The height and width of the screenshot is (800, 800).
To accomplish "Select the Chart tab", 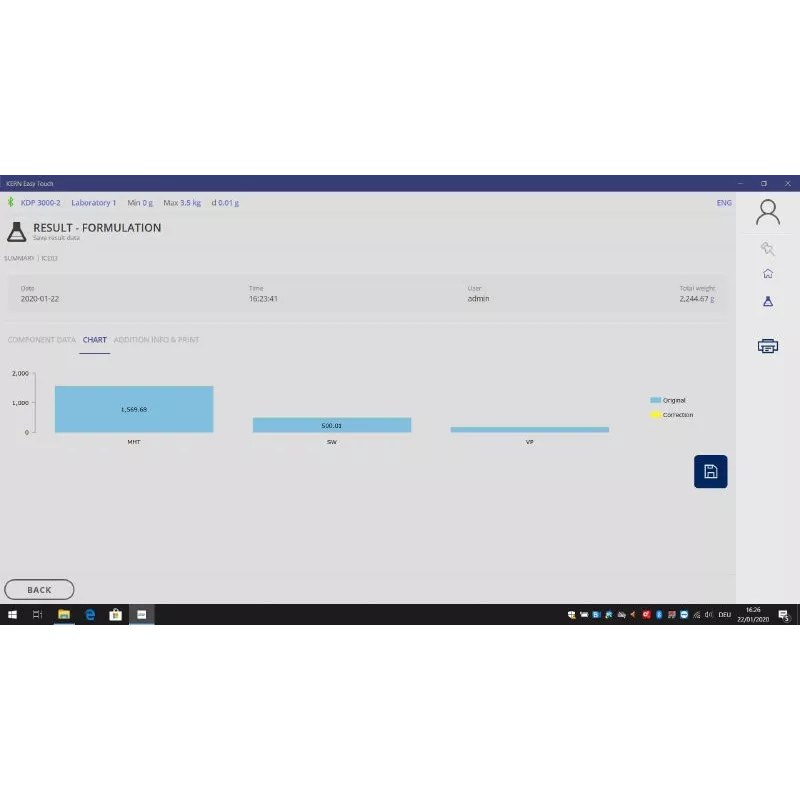I will pos(95,340).
